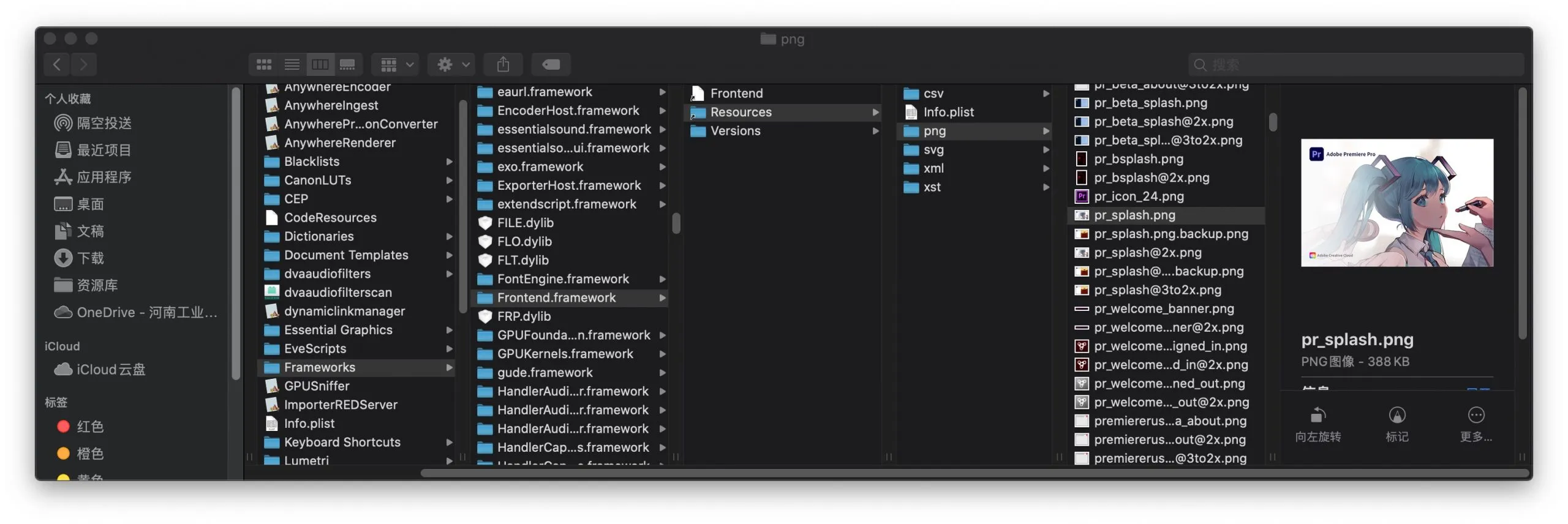This screenshot has height=524, width=1568.
Task: Click the Rotate Left button
Action: pos(1318,424)
